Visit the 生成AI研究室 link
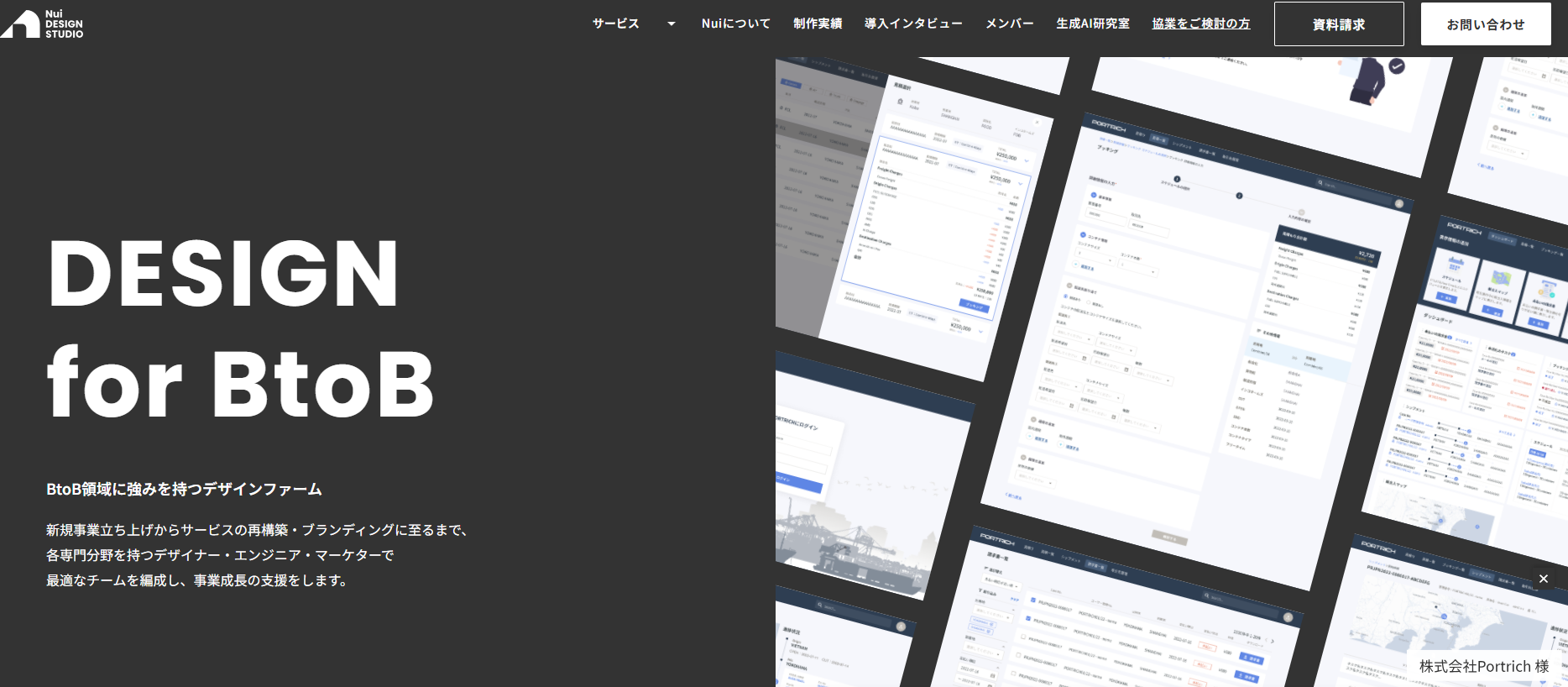Screen dimensions: 1568x687 pyautogui.click(x=1092, y=24)
